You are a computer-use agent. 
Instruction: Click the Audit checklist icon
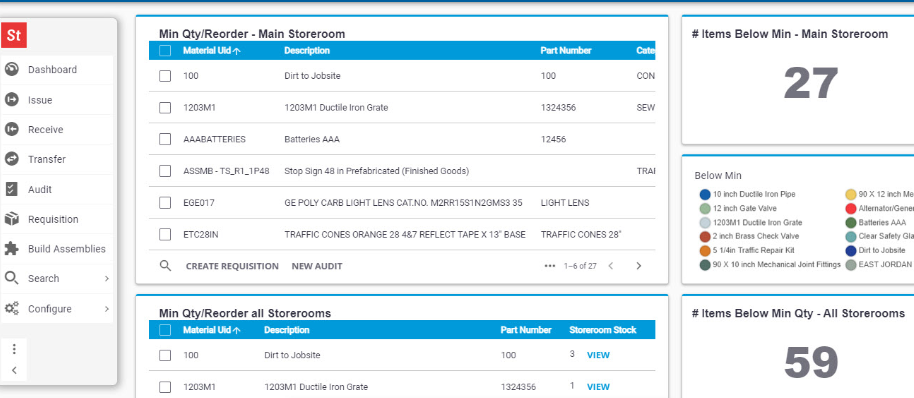[x=12, y=189]
